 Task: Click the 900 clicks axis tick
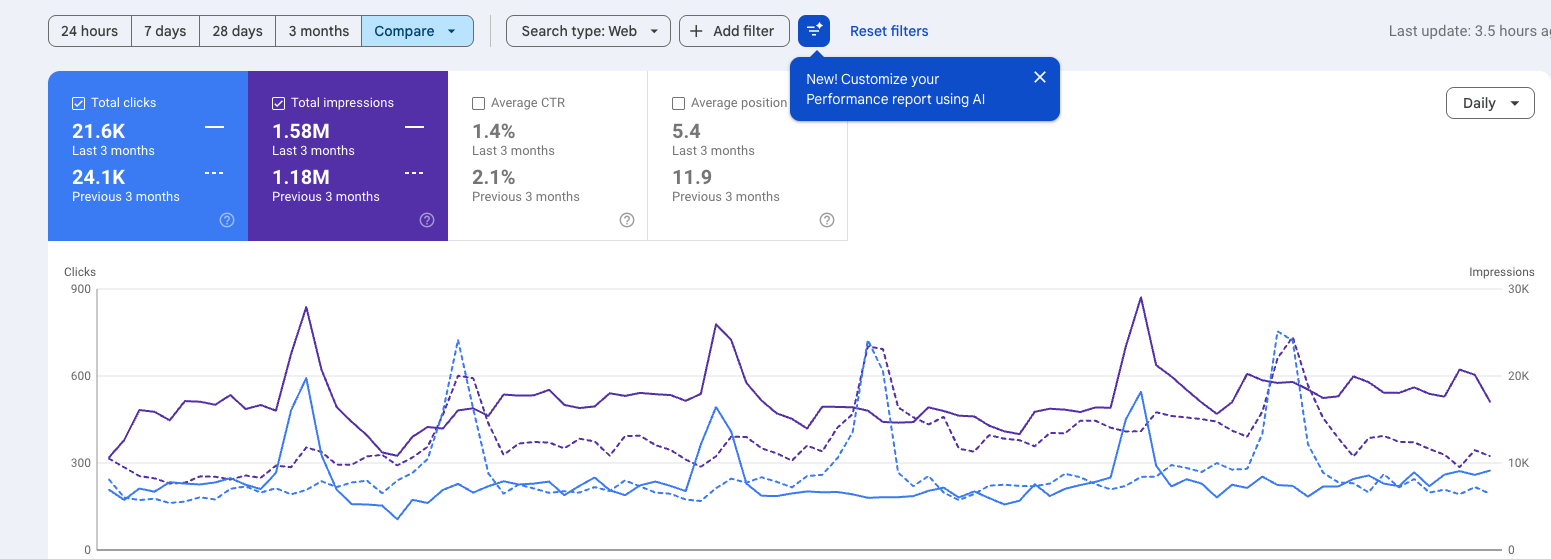click(x=81, y=289)
